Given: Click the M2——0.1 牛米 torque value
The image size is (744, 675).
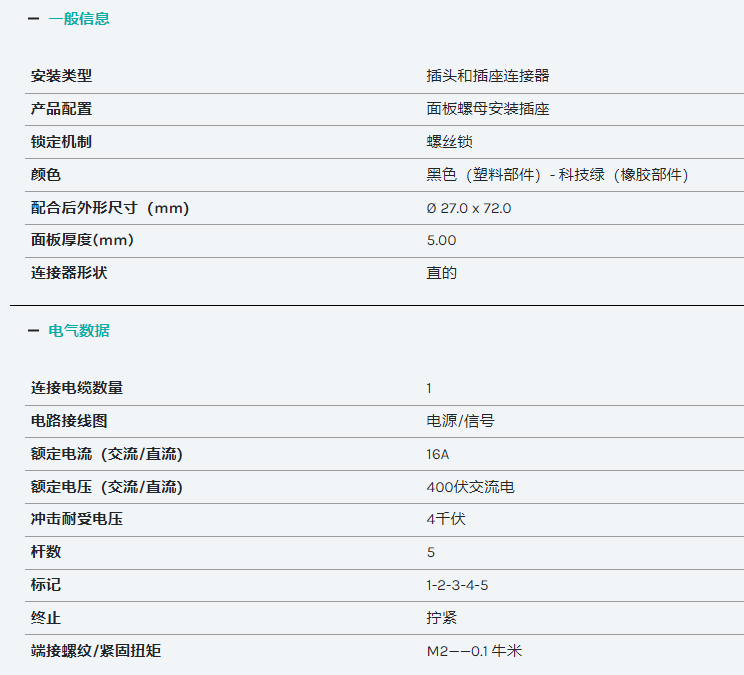Looking at the screenshot, I should pyautogui.click(x=474, y=651).
